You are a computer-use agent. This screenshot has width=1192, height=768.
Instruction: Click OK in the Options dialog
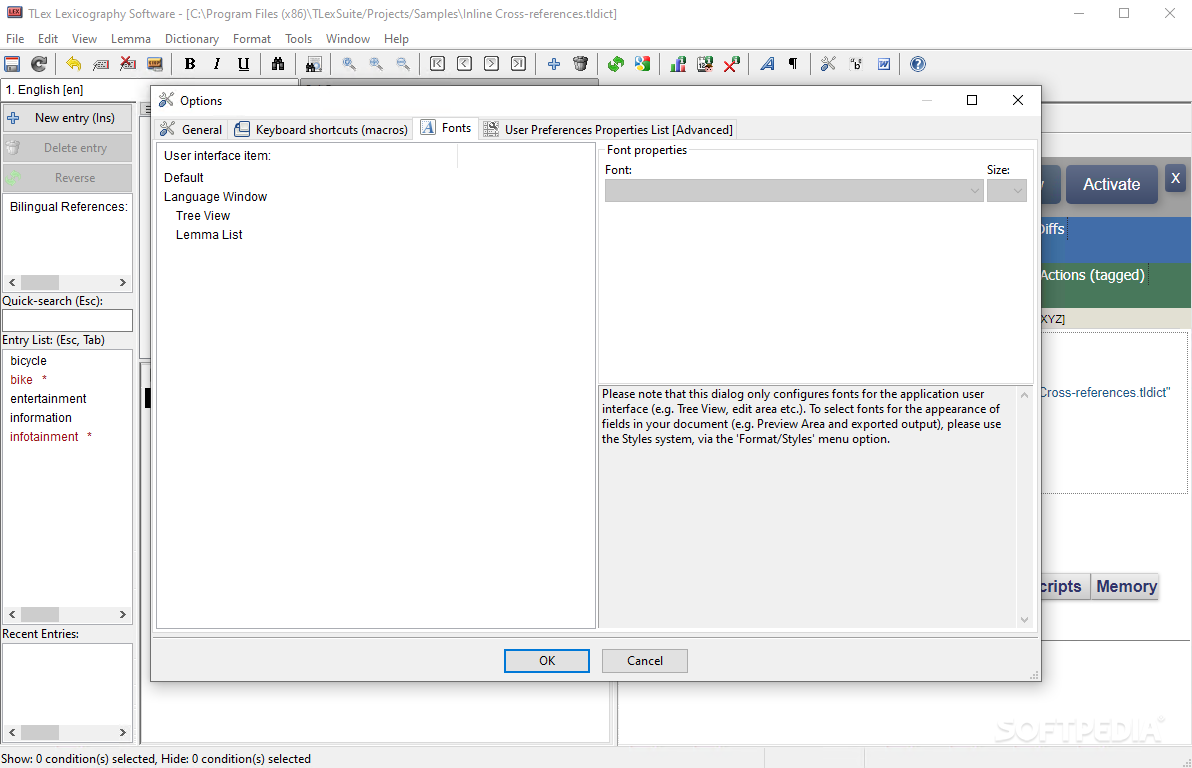pyautogui.click(x=547, y=661)
